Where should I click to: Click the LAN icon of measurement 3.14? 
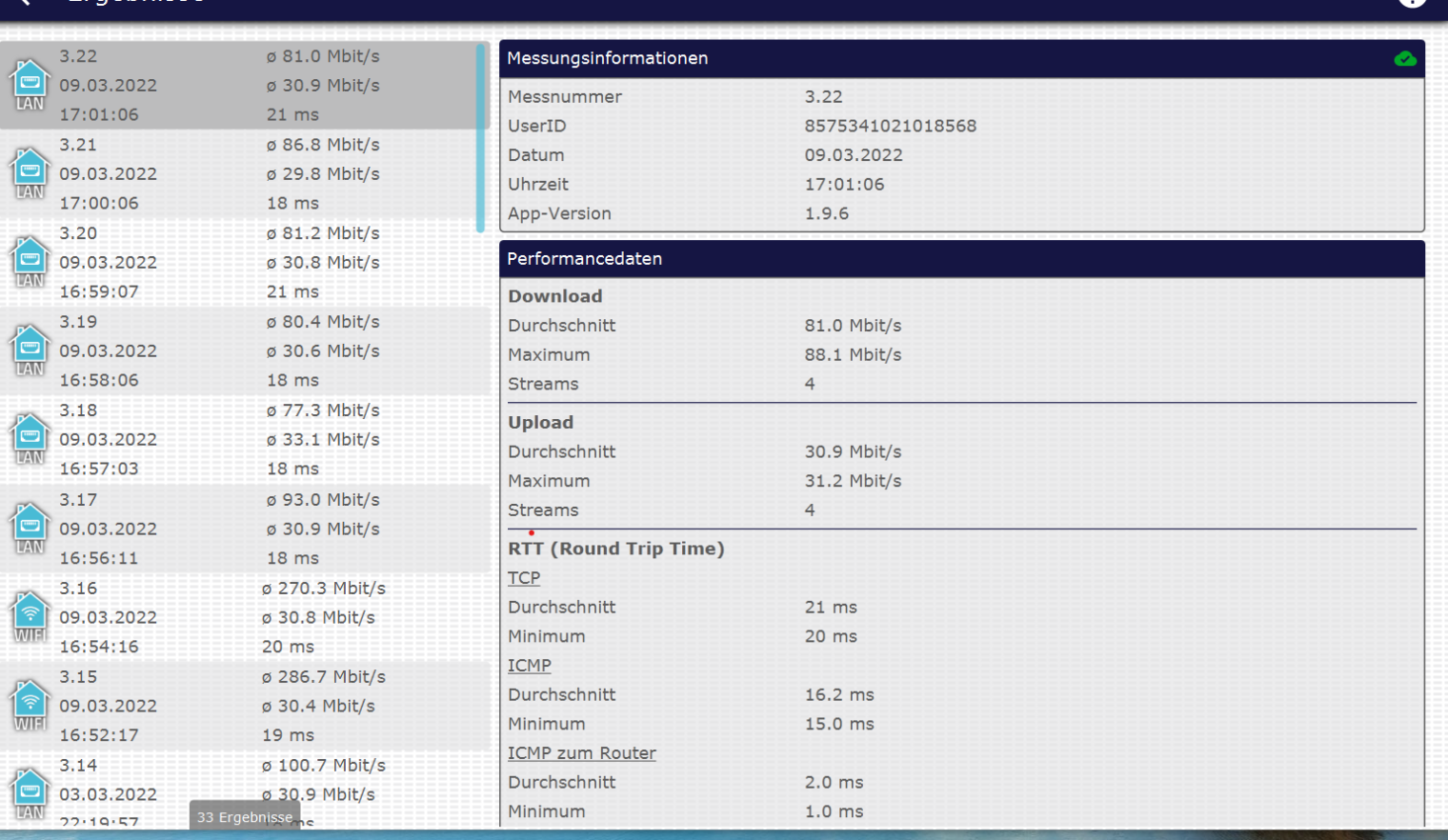(30, 792)
